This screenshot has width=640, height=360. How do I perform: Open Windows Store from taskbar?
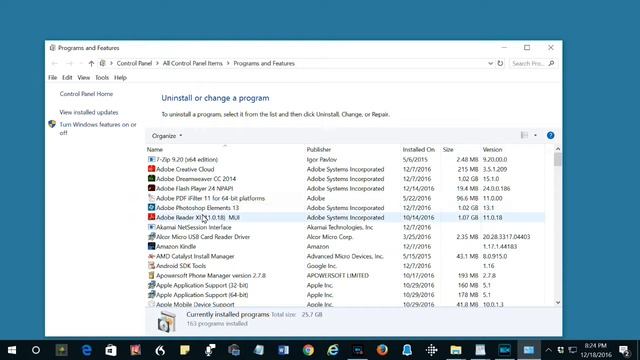[111, 350]
